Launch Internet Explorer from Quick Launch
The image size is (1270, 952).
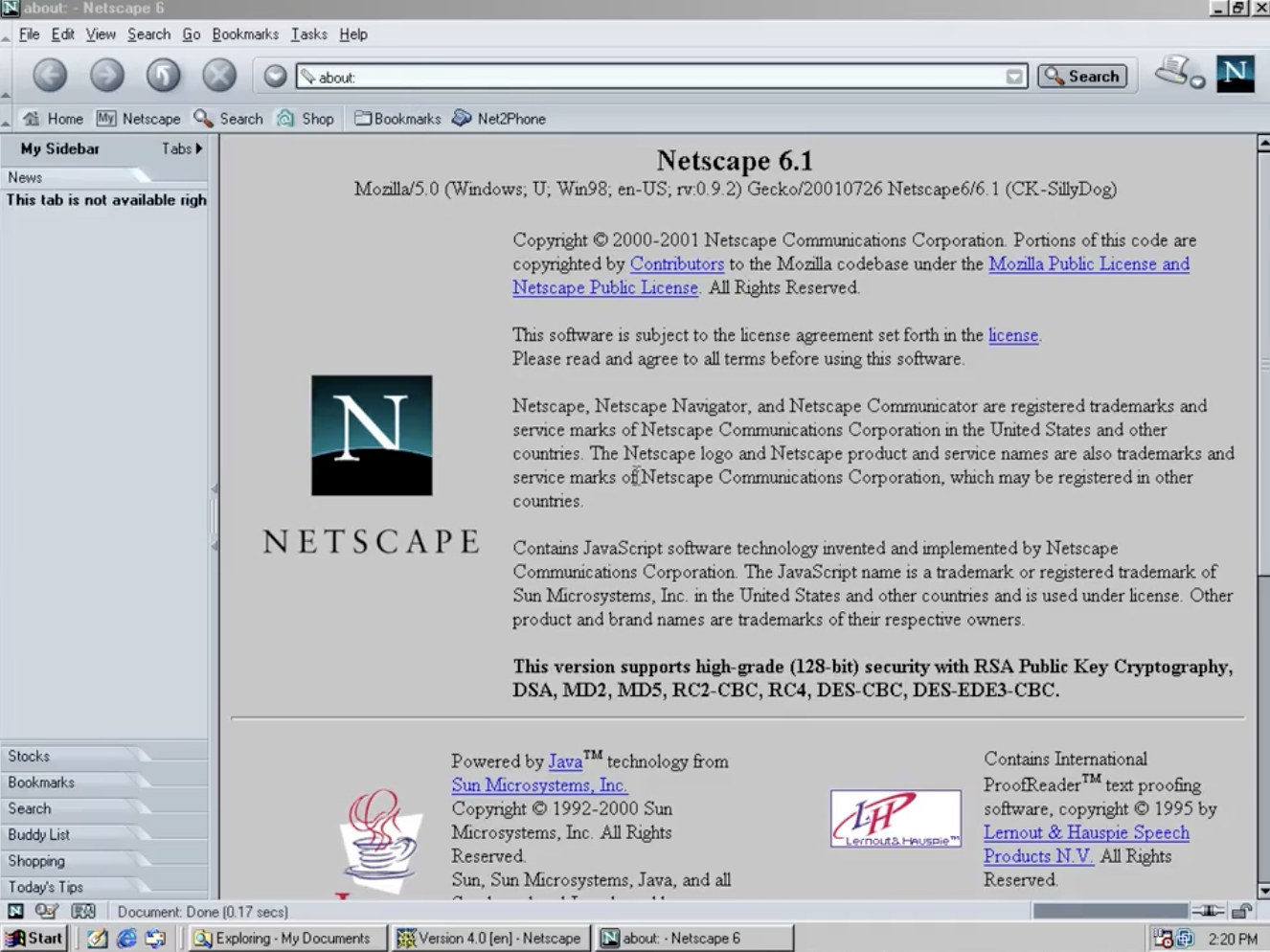pos(126,939)
